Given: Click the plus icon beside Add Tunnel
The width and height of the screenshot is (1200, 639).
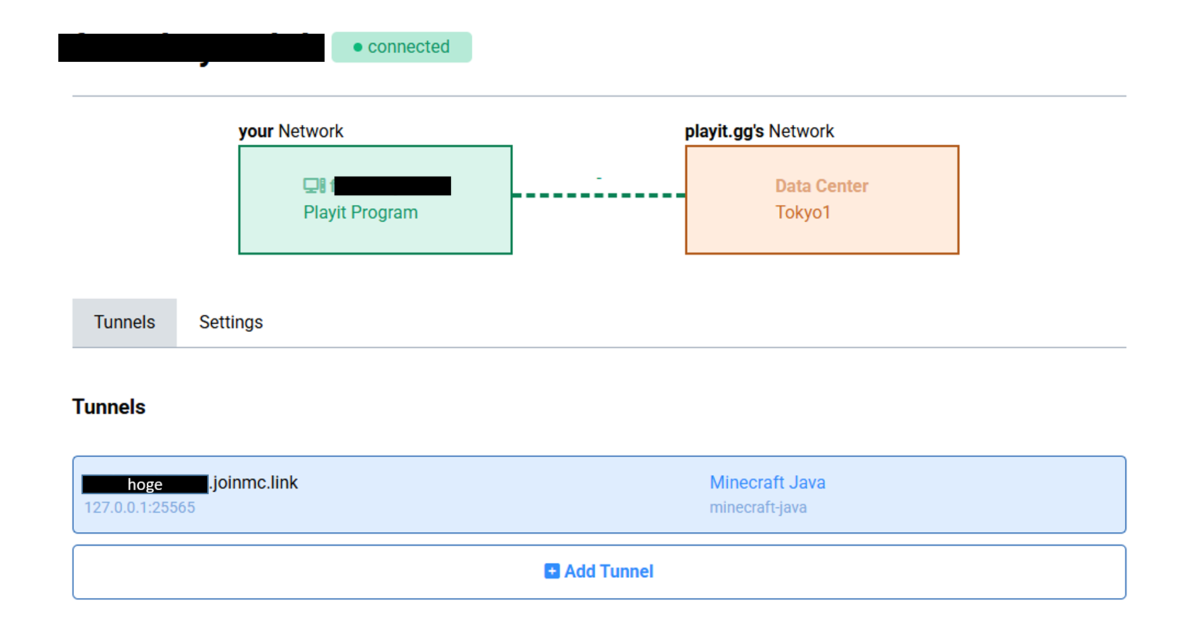Looking at the screenshot, I should click(x=551, y=571).
